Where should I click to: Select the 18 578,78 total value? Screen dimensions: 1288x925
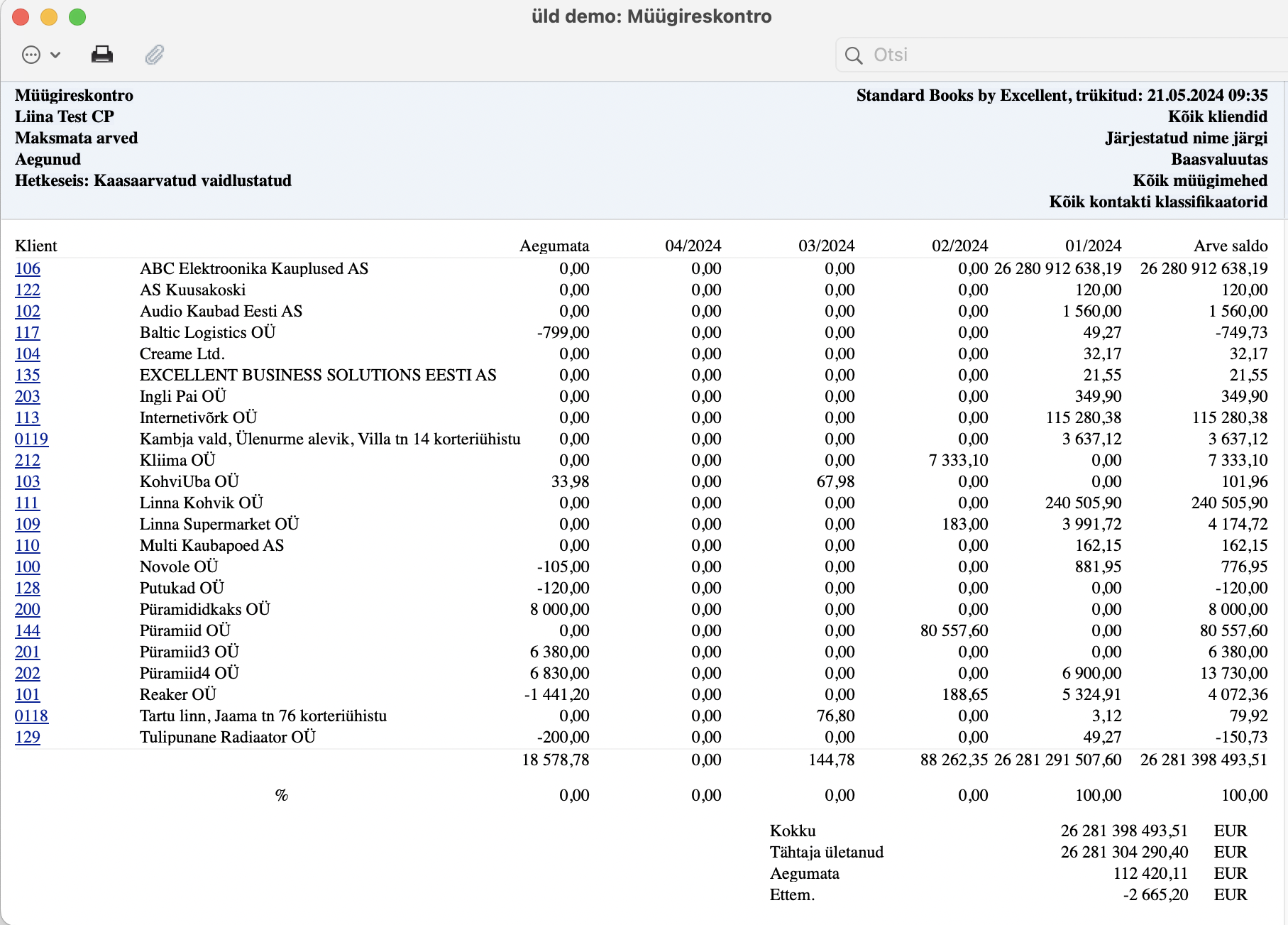[556, 760]
